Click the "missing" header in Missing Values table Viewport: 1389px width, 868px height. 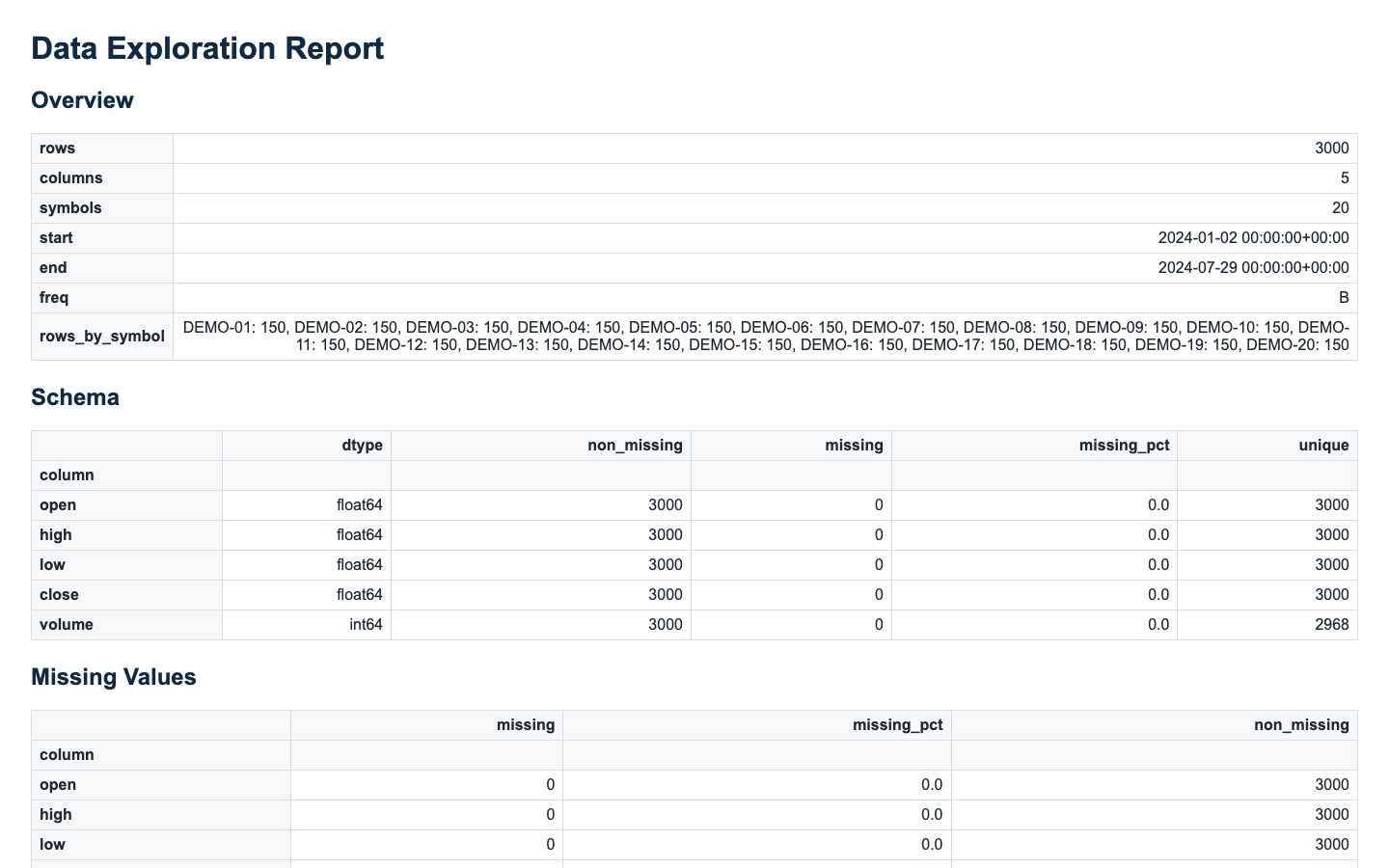coord(526,725)
